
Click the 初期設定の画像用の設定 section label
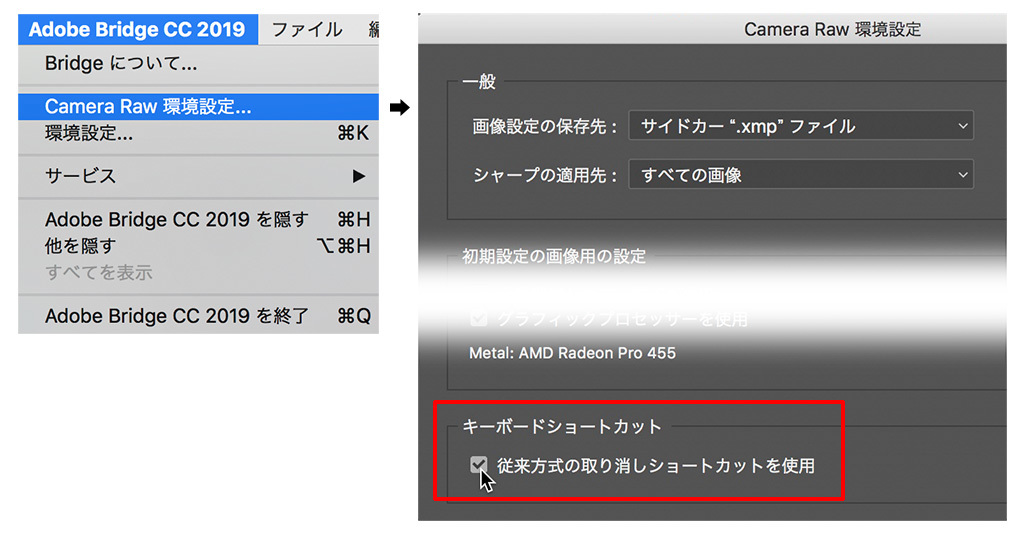(554, 256)
